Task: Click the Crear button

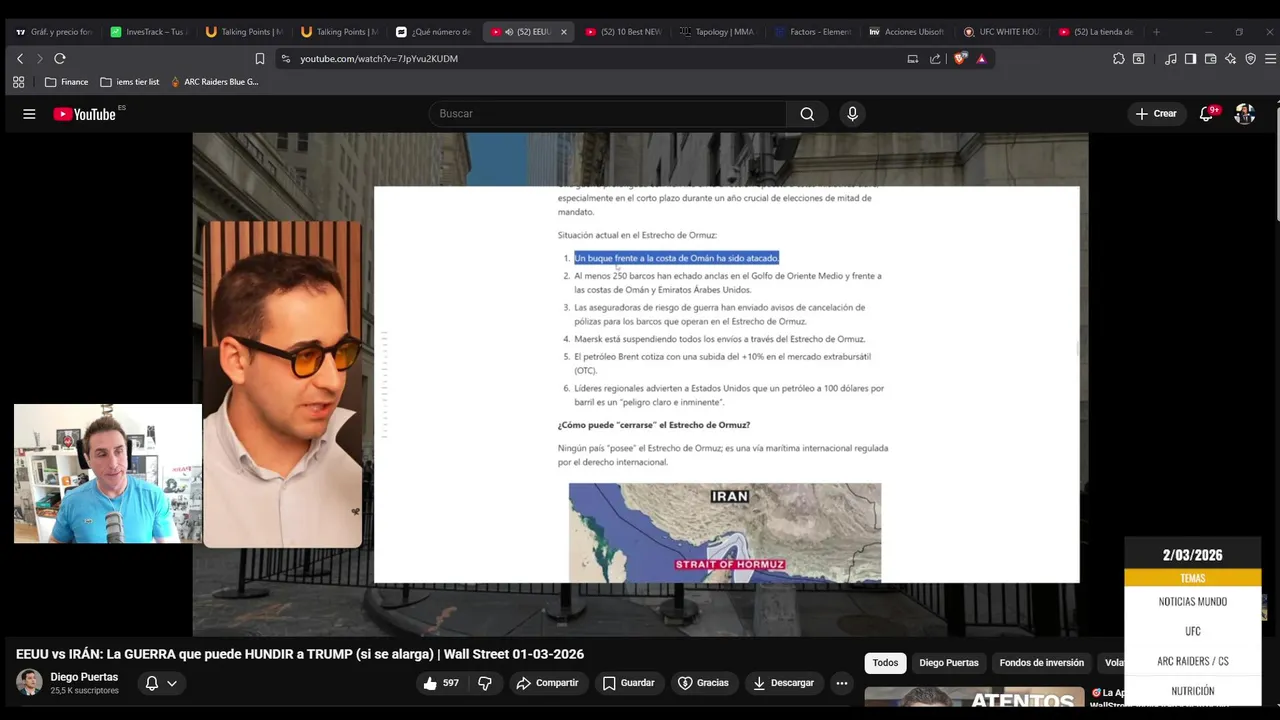Action: 1156,114
